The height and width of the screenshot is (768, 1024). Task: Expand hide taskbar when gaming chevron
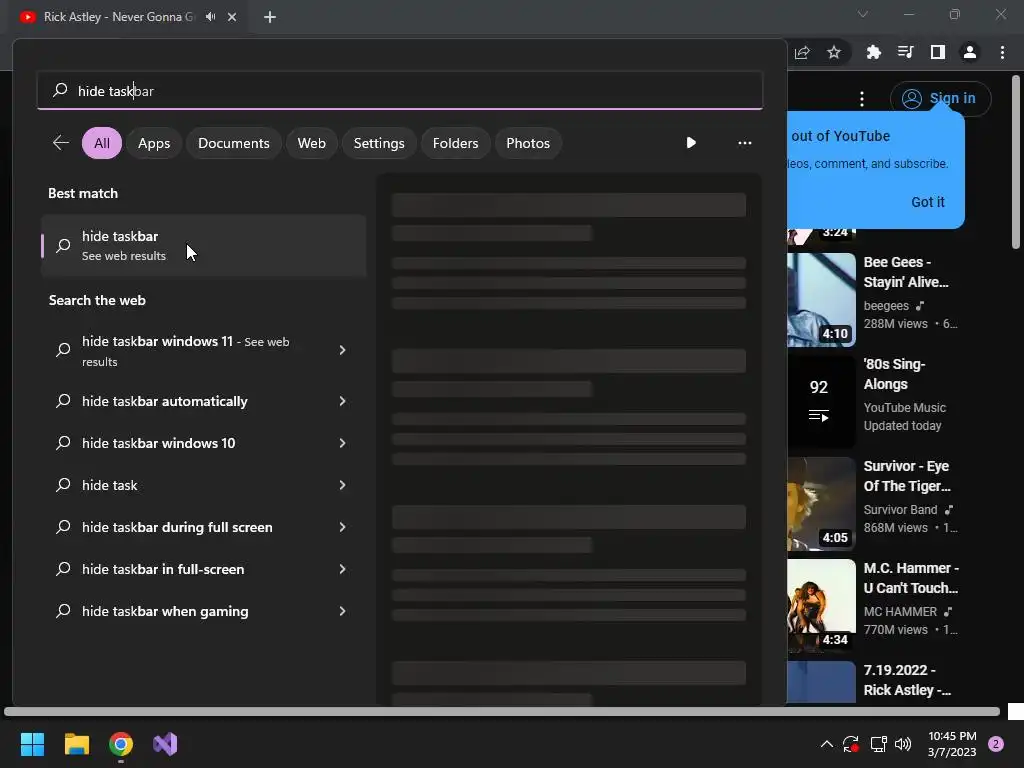342,611
